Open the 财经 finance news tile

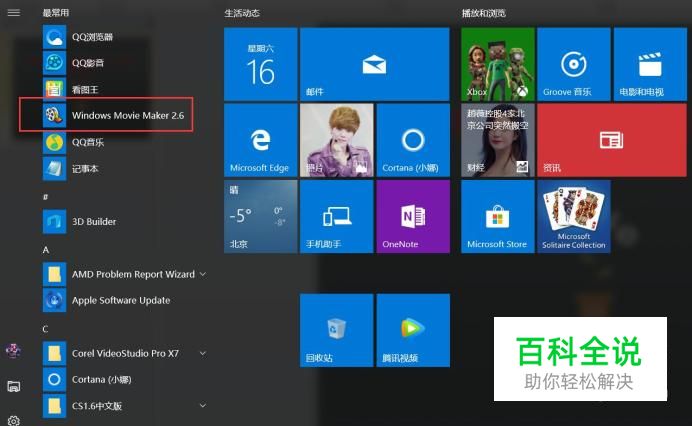(x=498, y=140)
